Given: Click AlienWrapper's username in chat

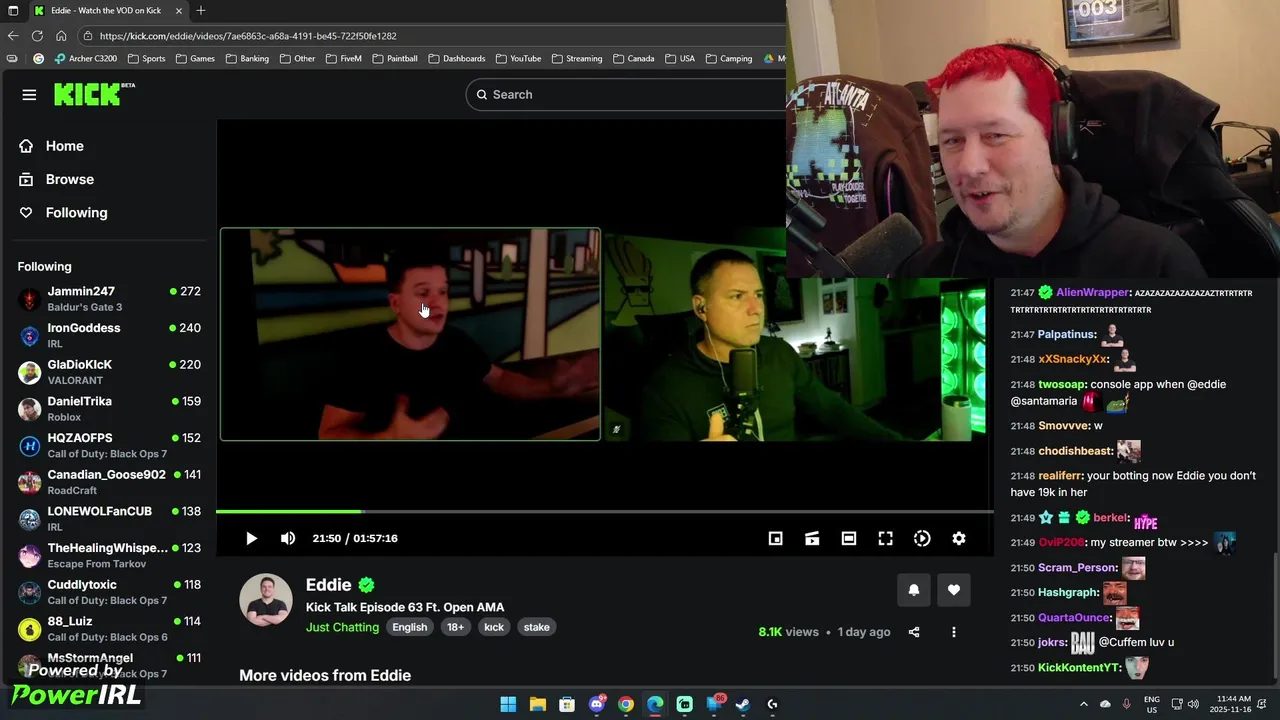Looking at the screenshot, I should coord(1092,292).
